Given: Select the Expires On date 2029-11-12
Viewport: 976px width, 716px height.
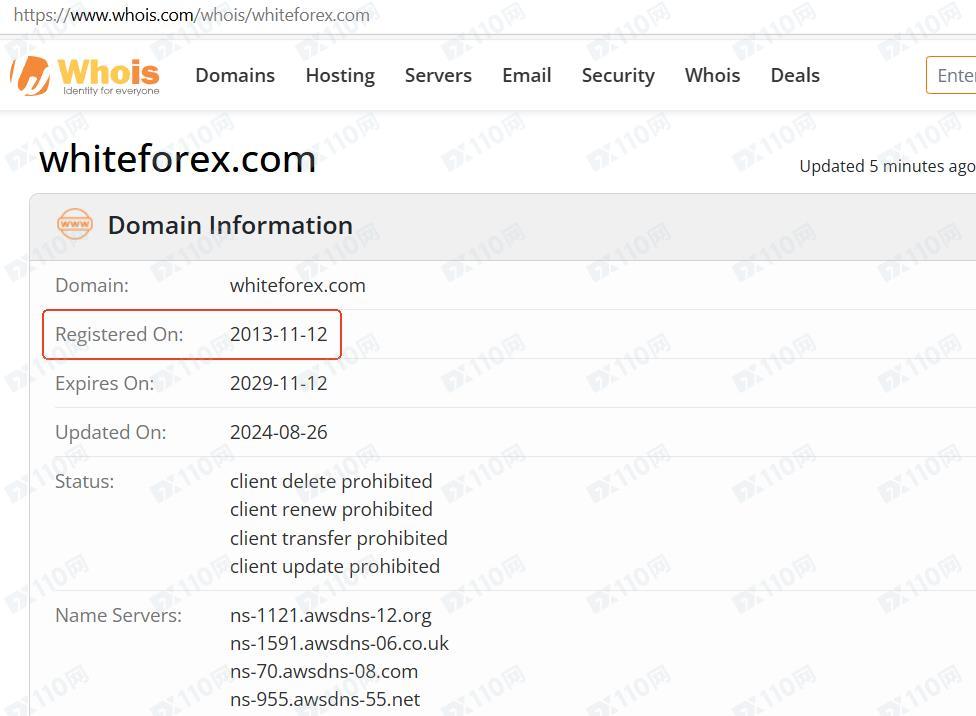Looking at the screenshot, I should coord(278,384).
